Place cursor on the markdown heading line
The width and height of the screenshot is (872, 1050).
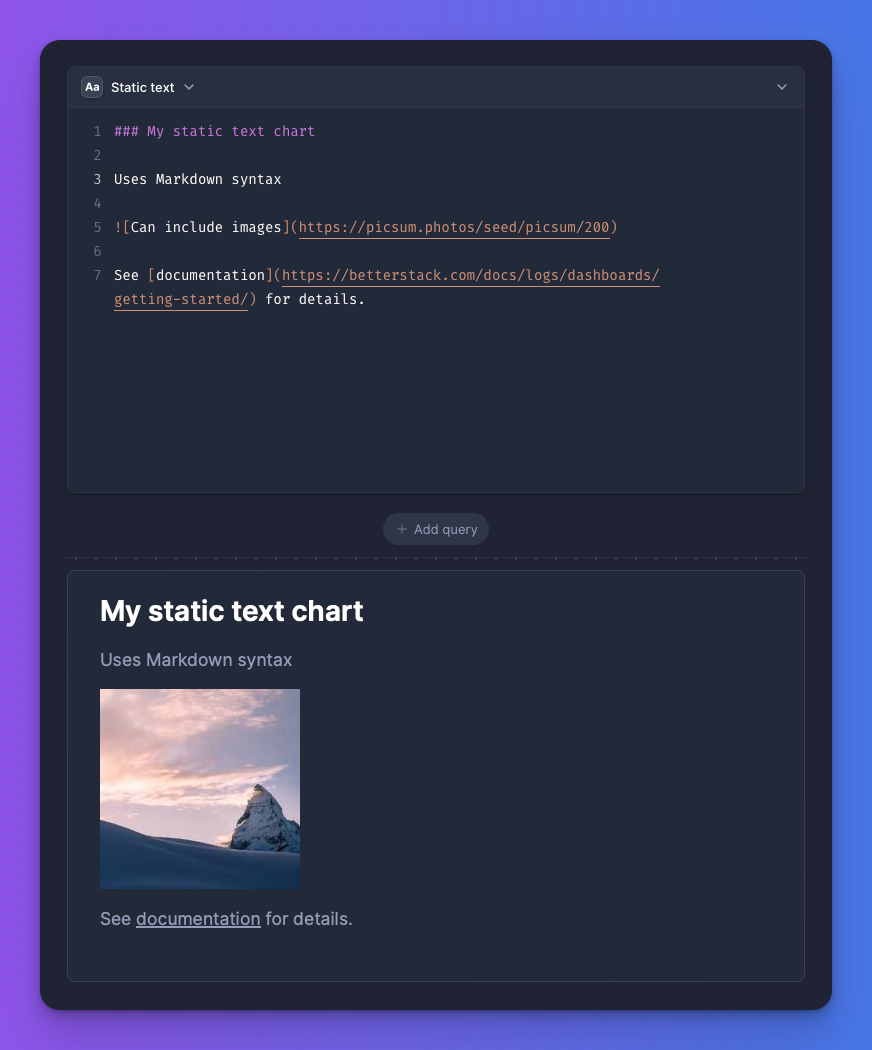tap(215, 131)
